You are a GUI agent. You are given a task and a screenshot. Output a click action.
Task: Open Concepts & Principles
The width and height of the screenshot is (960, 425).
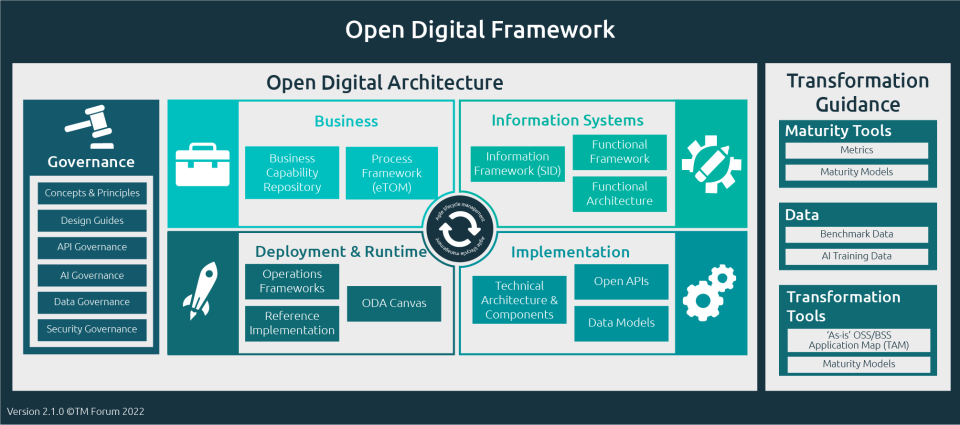[x=92, y=193]
